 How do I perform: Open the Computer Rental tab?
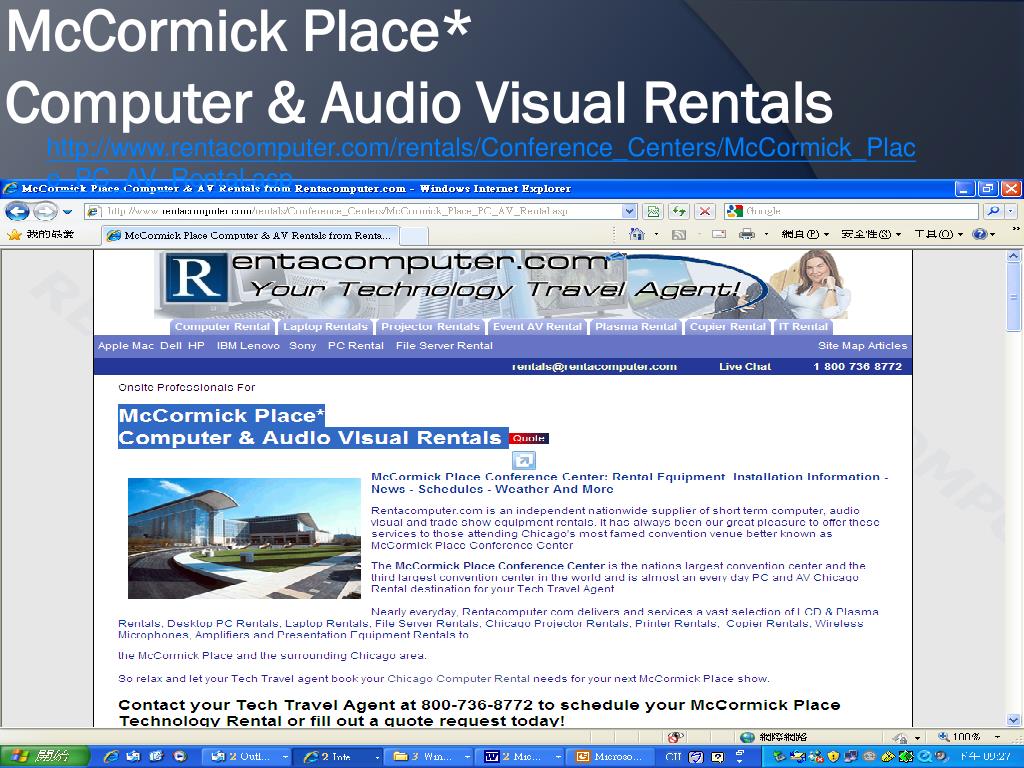pyautogui.click(x=222, y=327)
